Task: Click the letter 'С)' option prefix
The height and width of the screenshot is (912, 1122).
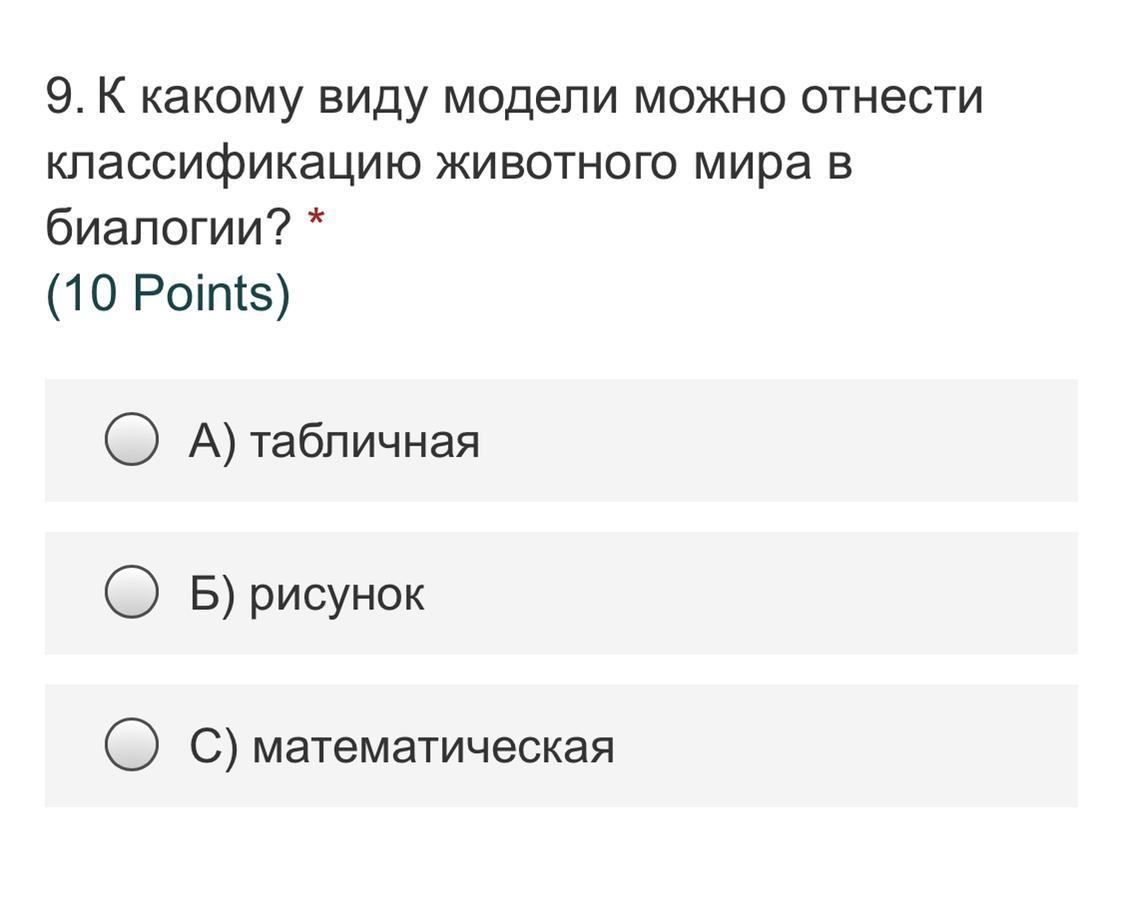Action: coord(213,747)
